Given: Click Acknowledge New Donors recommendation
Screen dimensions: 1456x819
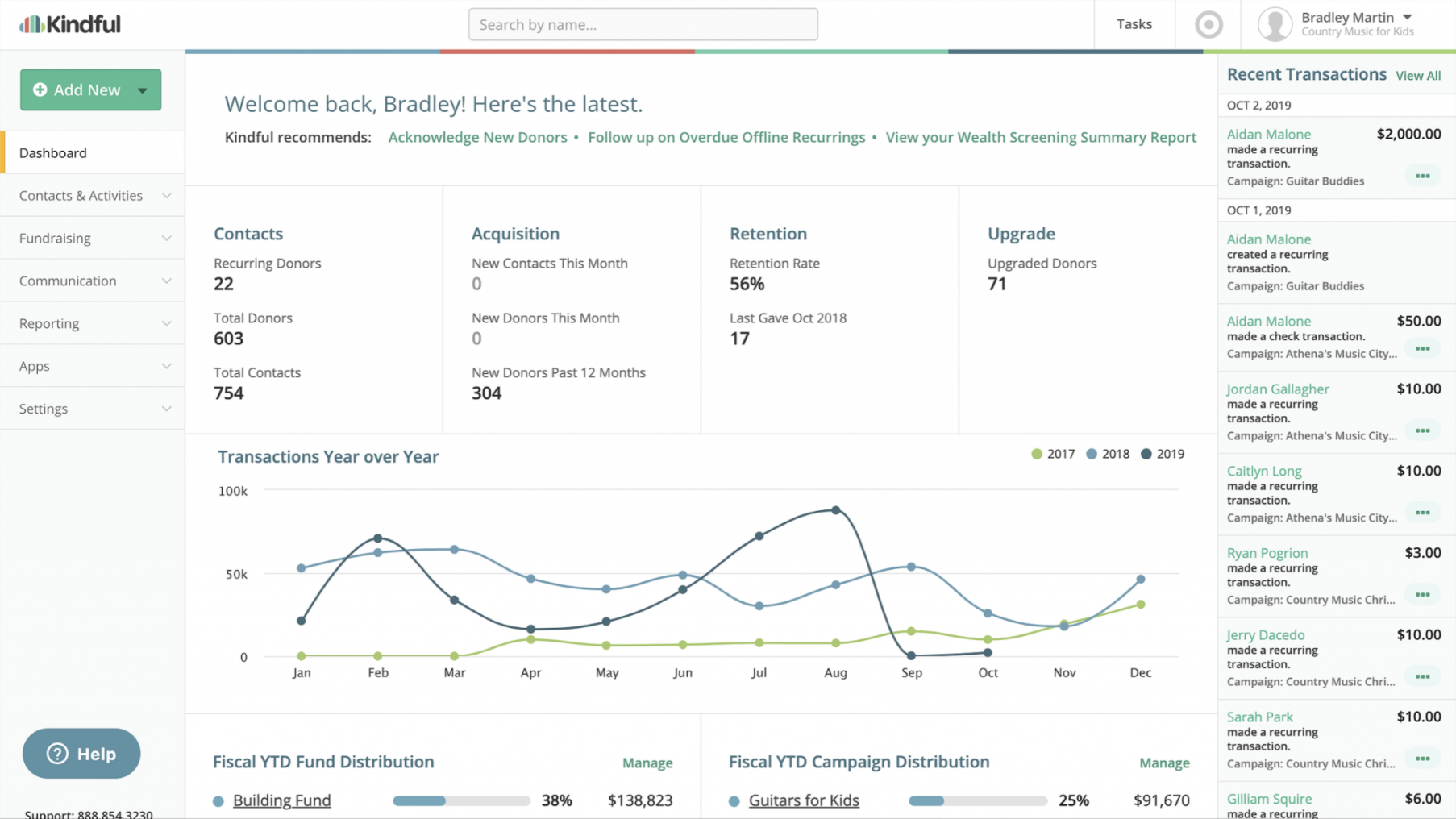Looking at the screenshot, I should tap(477, 137).
